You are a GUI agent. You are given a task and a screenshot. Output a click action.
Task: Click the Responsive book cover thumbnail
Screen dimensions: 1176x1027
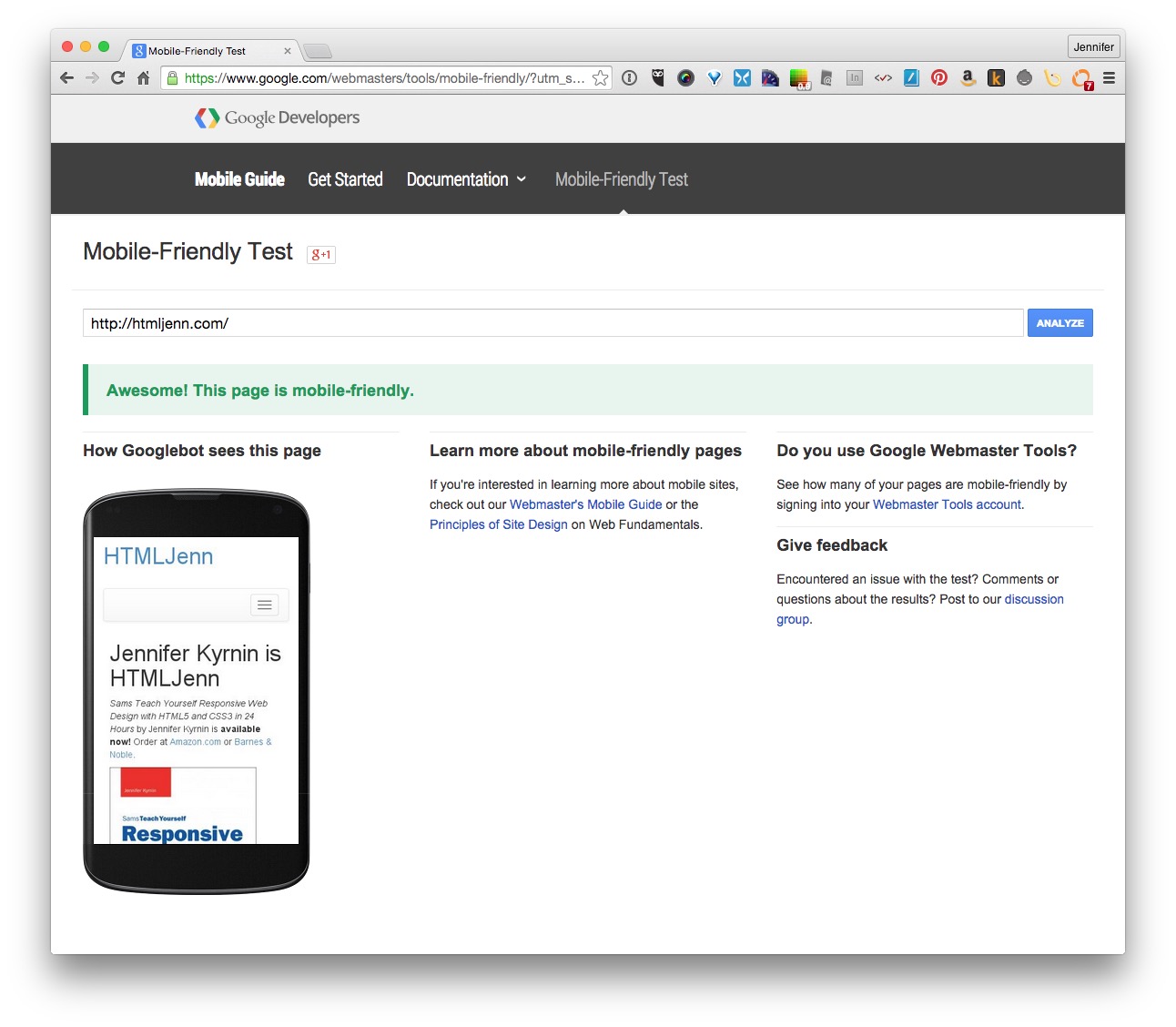[x=183, y=806]
